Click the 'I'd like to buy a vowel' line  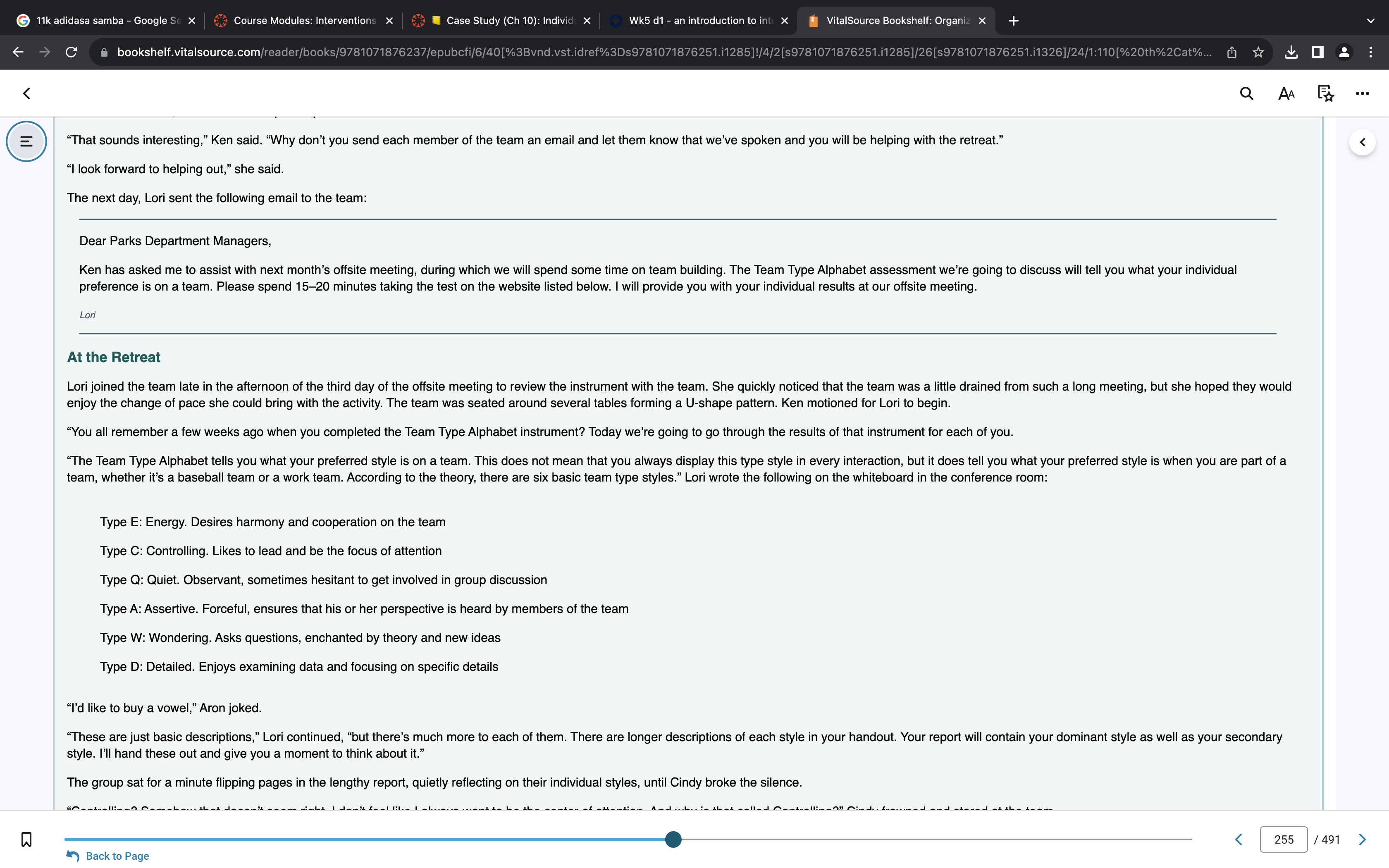tap(164, 708)
